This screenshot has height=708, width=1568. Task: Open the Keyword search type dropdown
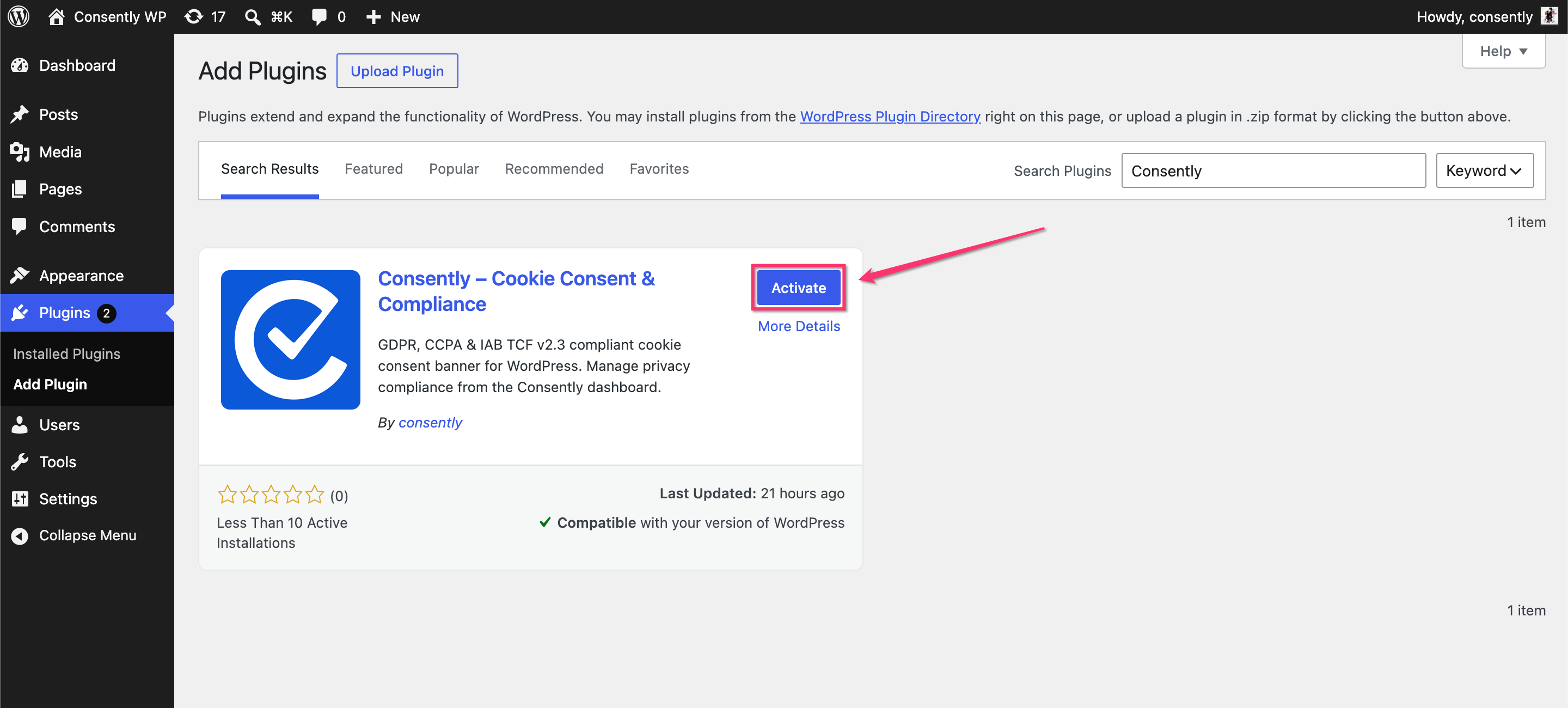click(x=1485, y=170)
